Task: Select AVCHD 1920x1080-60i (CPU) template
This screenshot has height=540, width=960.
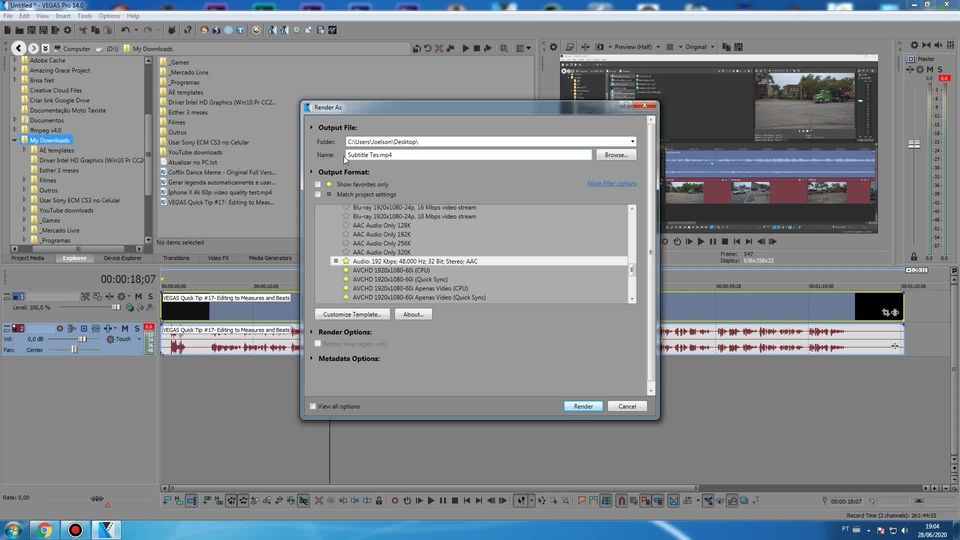Action: click(x=391, y=270)
